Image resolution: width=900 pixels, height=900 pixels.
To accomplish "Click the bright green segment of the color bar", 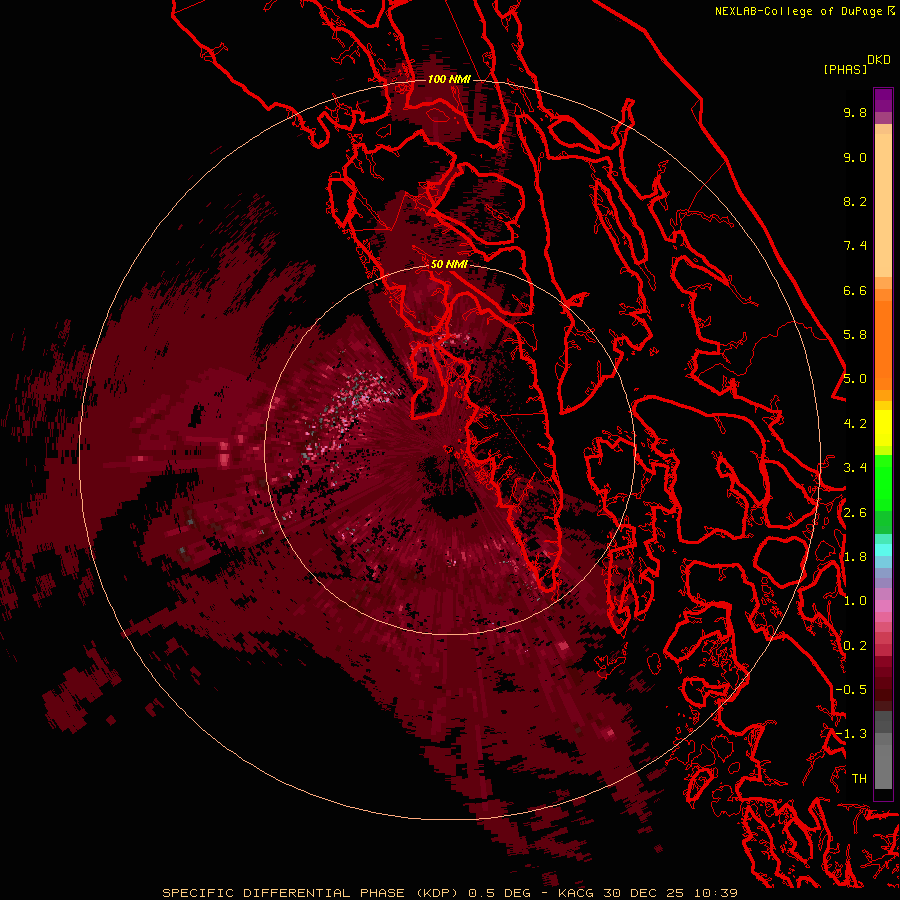I will [x=883, y=482].
